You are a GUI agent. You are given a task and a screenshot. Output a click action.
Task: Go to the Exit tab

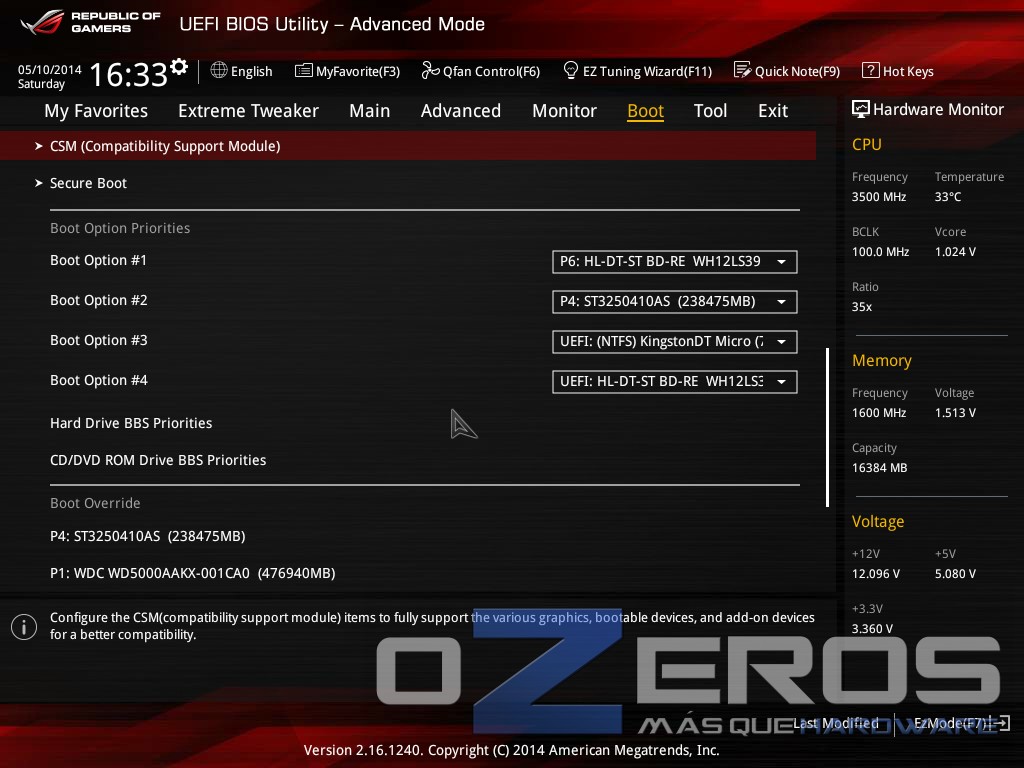(x=773, y=111)
